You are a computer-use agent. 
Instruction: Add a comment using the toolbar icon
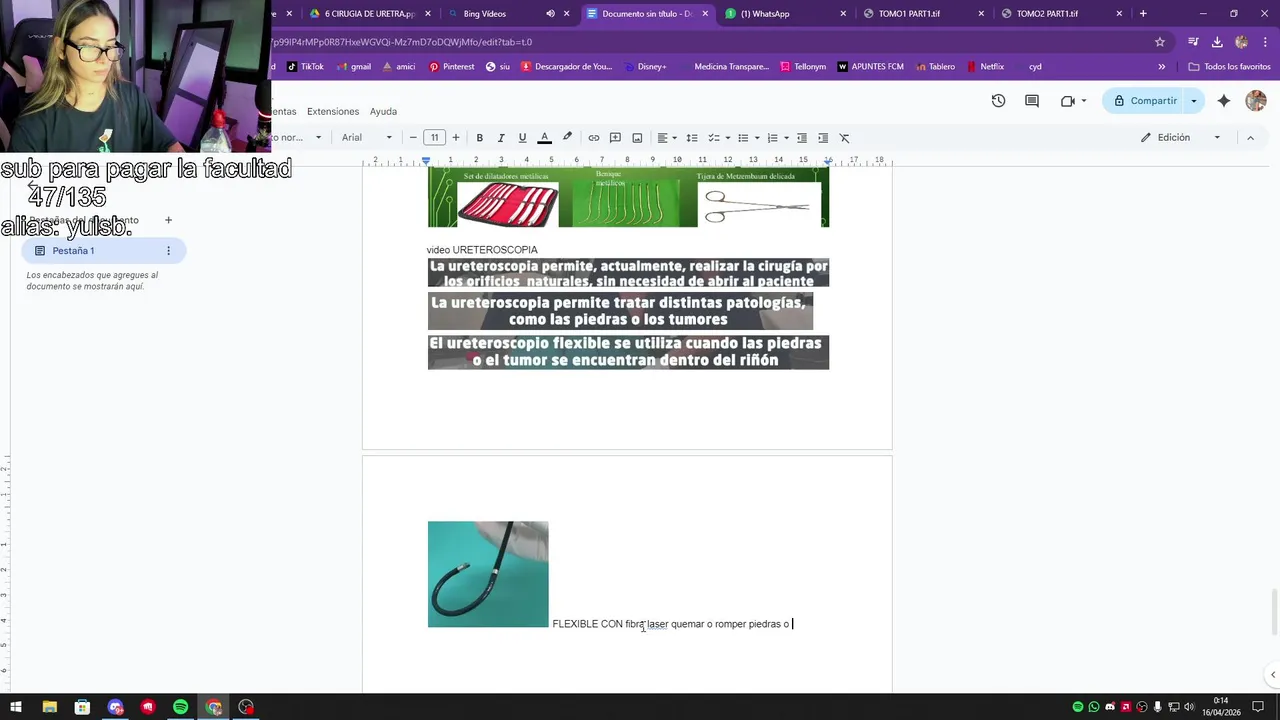click(615, 138)
